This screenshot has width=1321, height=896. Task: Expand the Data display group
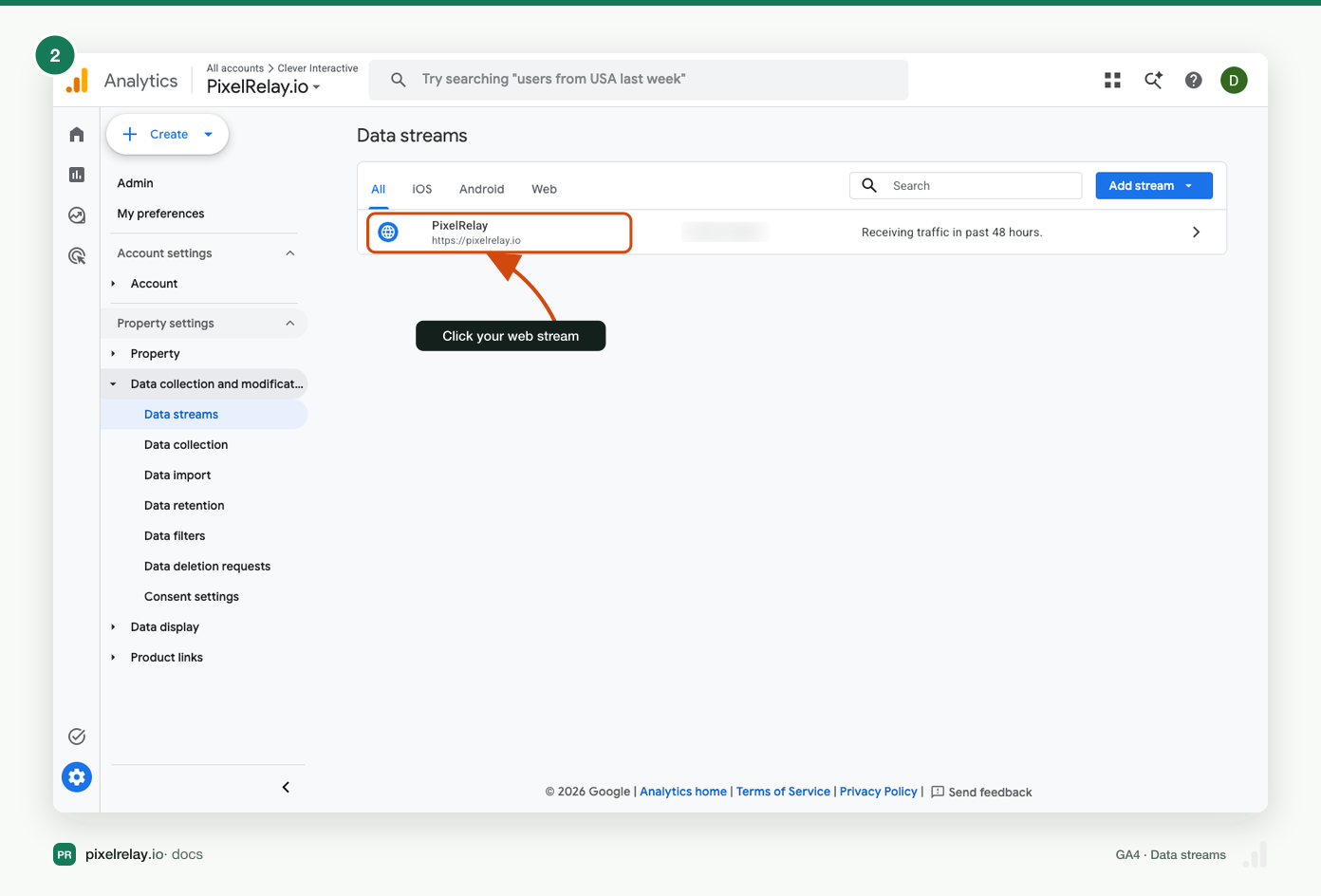pos(113,627)
